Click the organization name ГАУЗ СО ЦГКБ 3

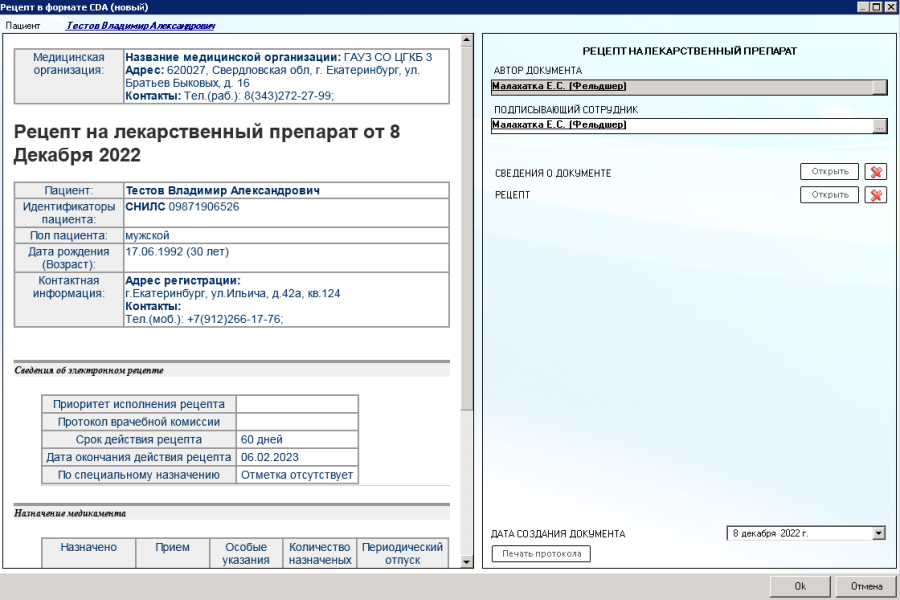[388, 57]
